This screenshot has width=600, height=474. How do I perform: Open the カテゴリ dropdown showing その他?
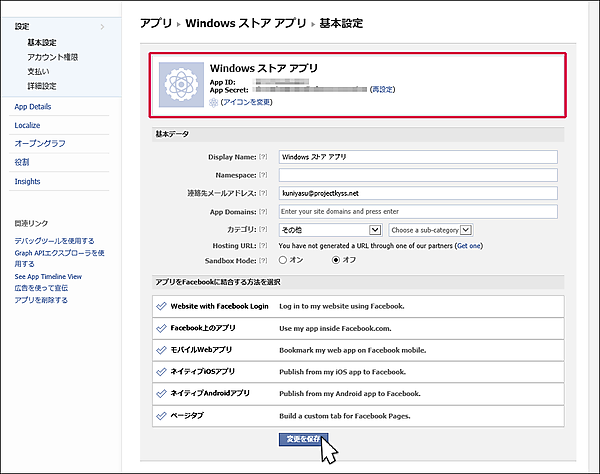330,229
